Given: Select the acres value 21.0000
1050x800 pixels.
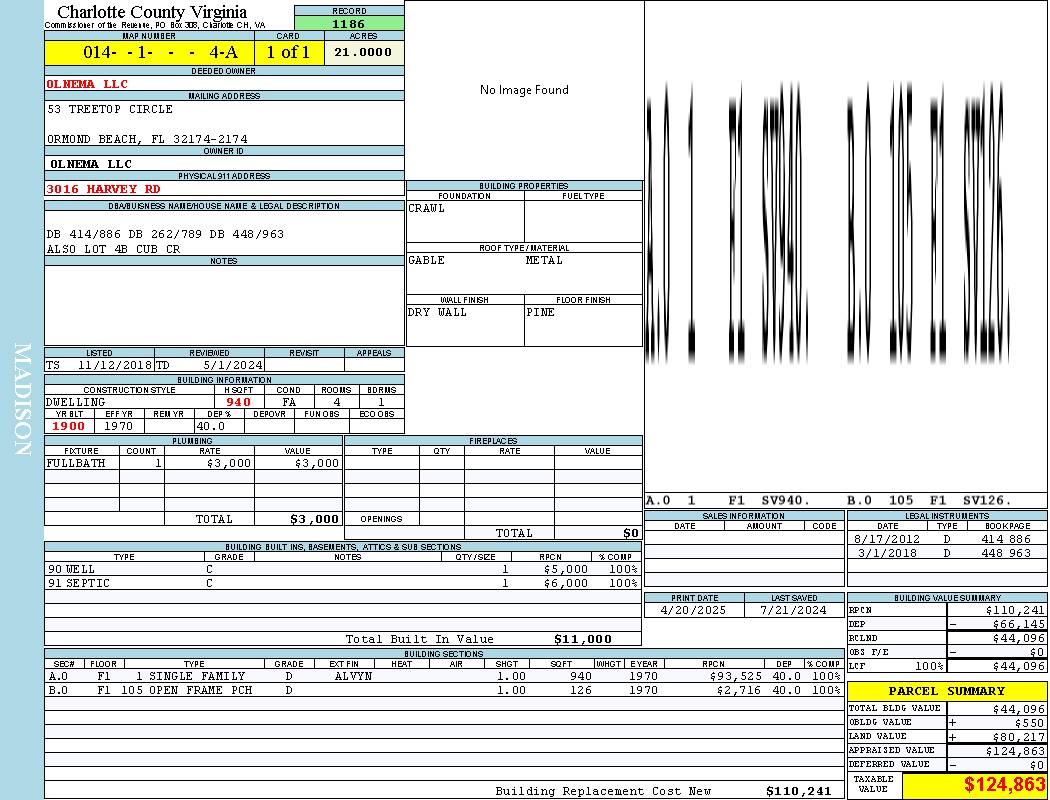Looking at the screenshot, I should [363, 52].
